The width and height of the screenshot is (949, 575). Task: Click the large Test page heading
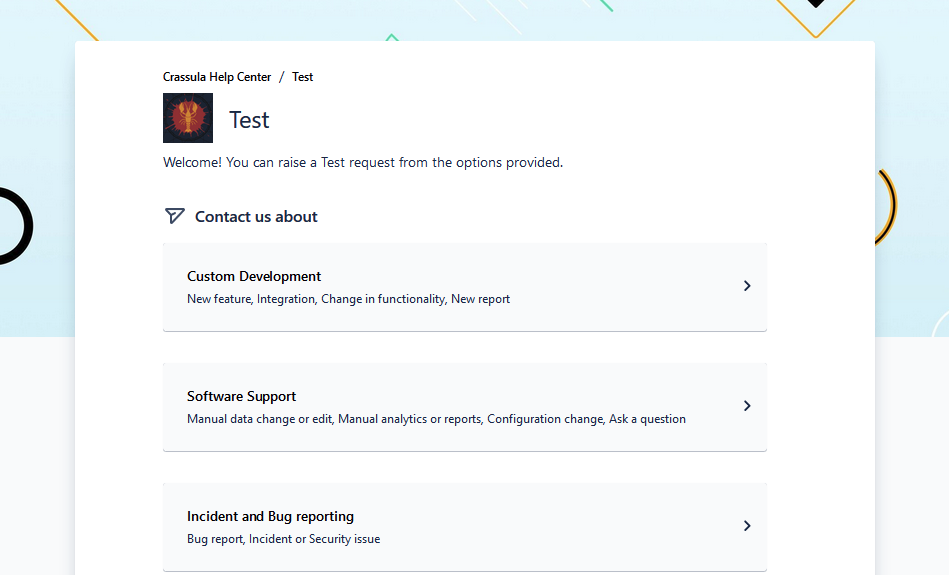pyautogui.click(x=249, y=120)
